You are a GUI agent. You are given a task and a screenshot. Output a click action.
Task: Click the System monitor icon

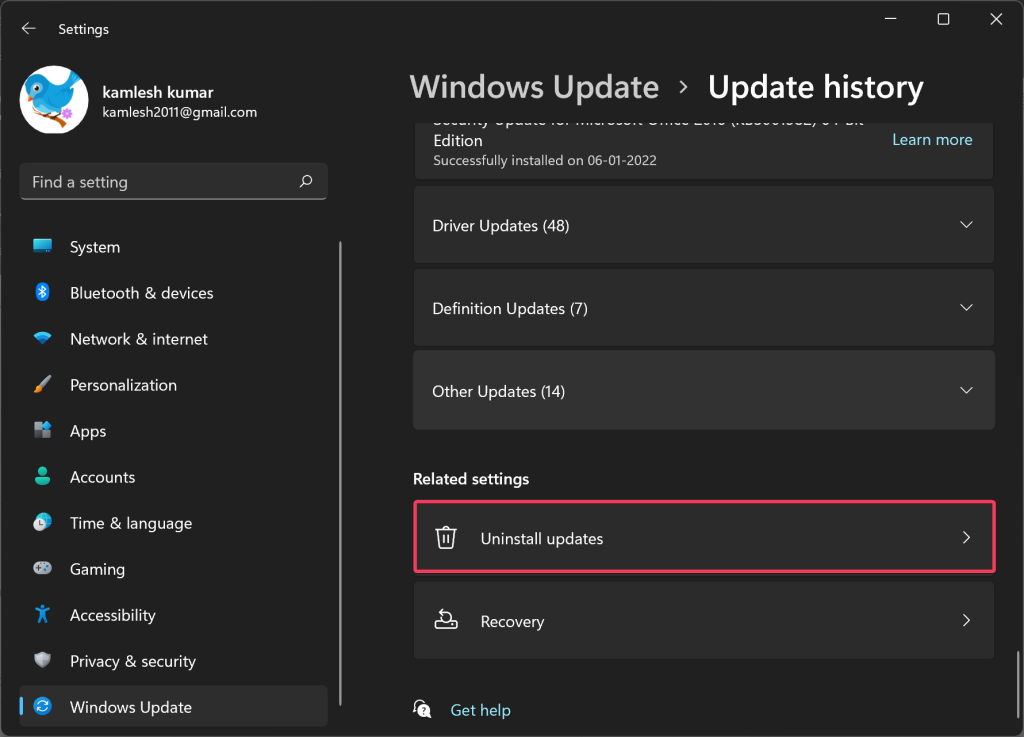pyautogui.click(x=42, y=246)
